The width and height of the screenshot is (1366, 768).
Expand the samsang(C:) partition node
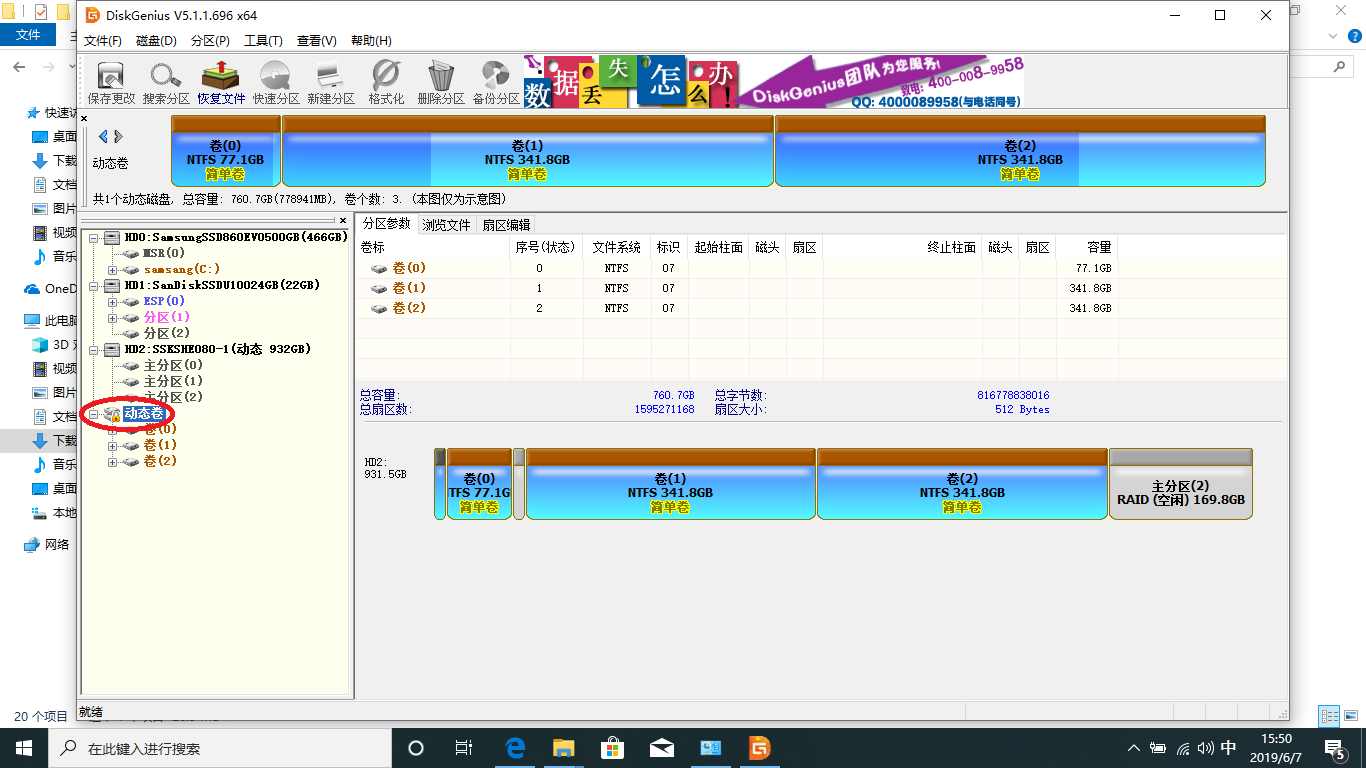113,269
